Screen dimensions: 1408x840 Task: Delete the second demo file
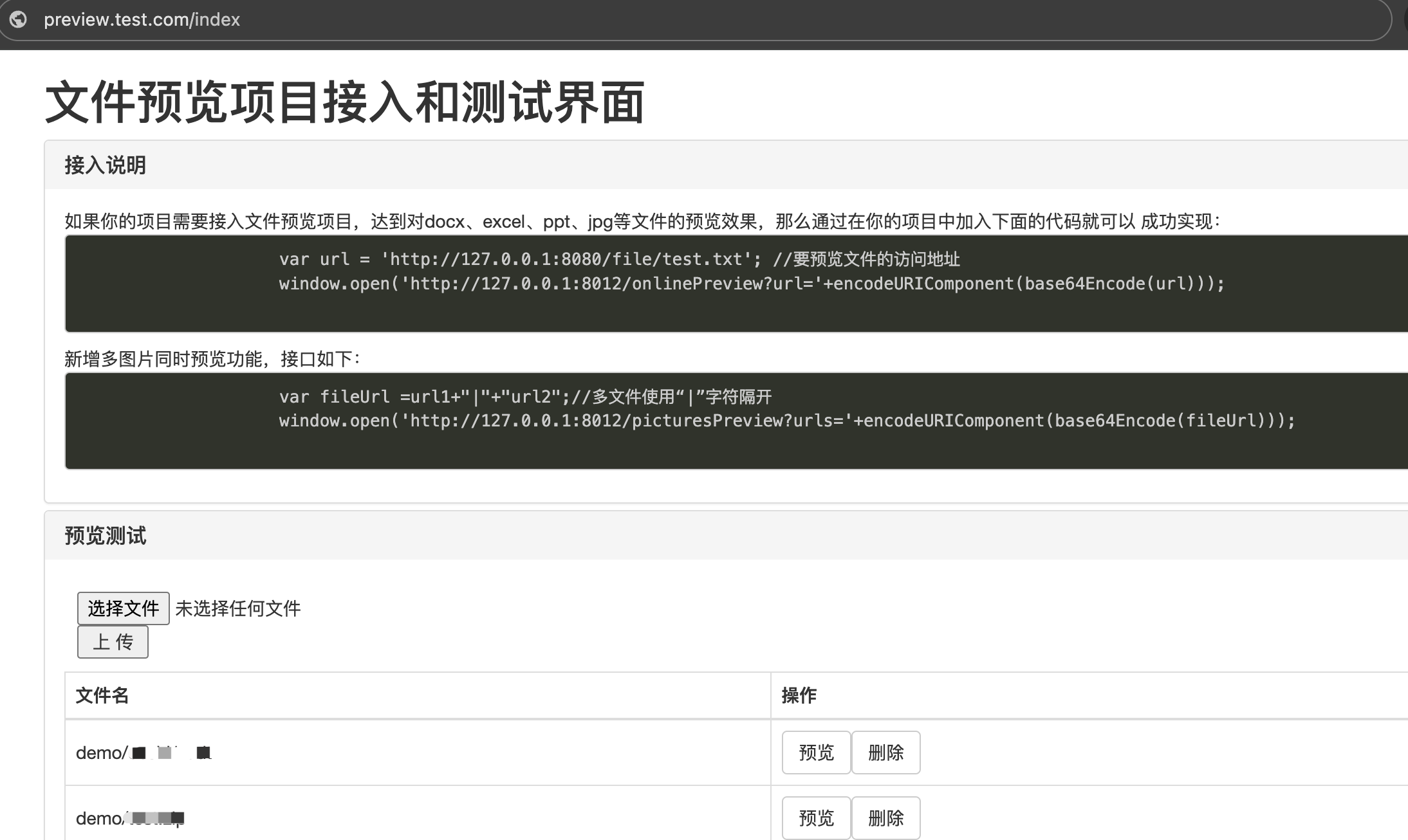click(885, 817)
